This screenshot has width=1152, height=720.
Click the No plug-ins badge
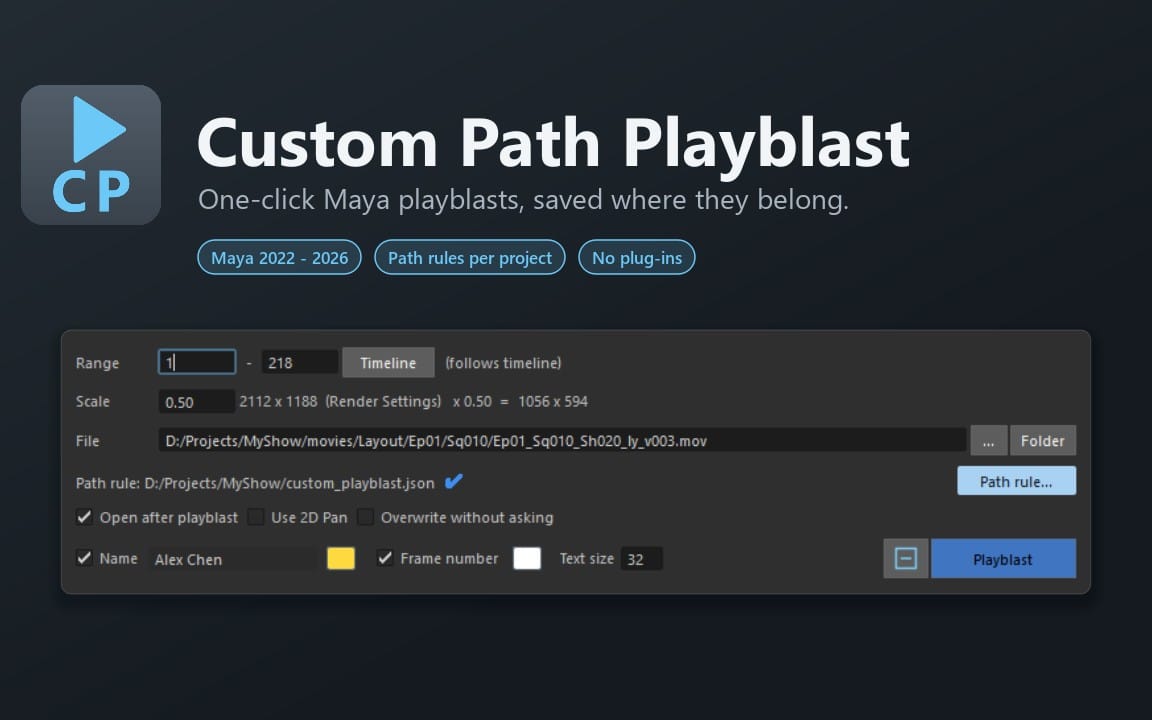click(637, 258)
